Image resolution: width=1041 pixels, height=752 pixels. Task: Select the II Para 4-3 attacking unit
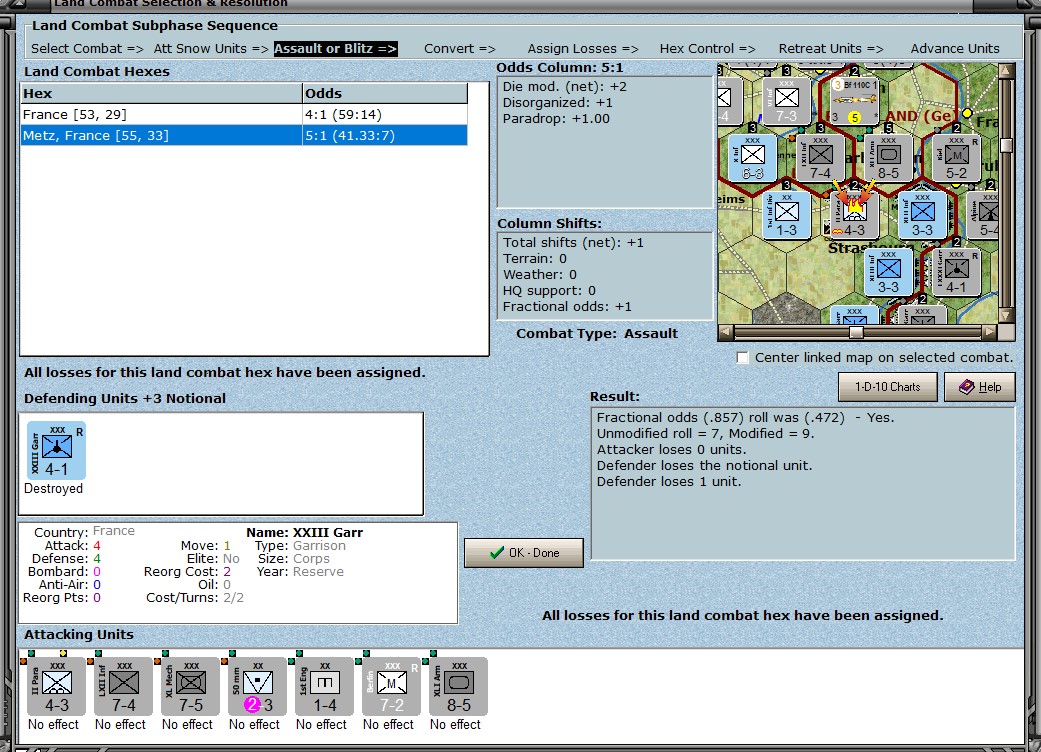pos(57,686)
